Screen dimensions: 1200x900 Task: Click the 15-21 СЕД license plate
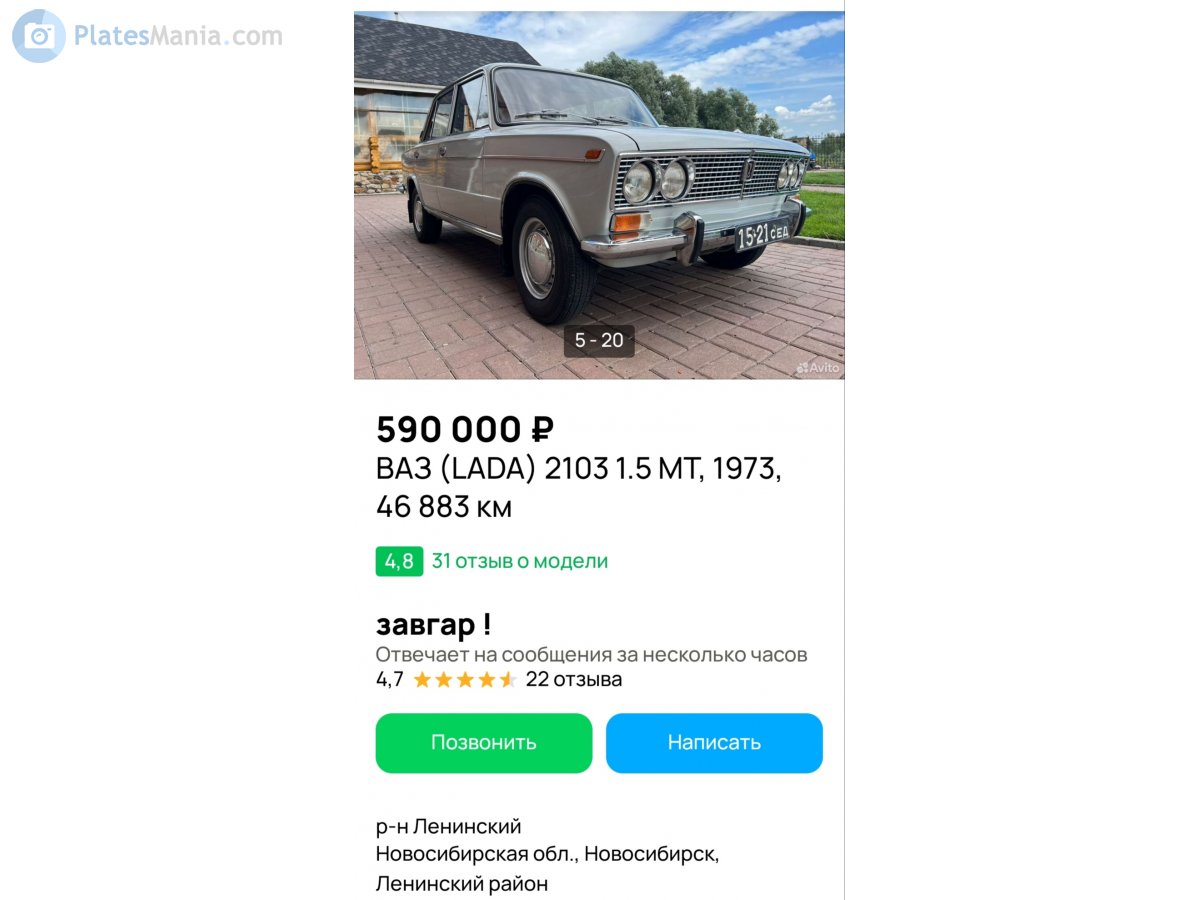pyautogui.click(x=763, y=235)
